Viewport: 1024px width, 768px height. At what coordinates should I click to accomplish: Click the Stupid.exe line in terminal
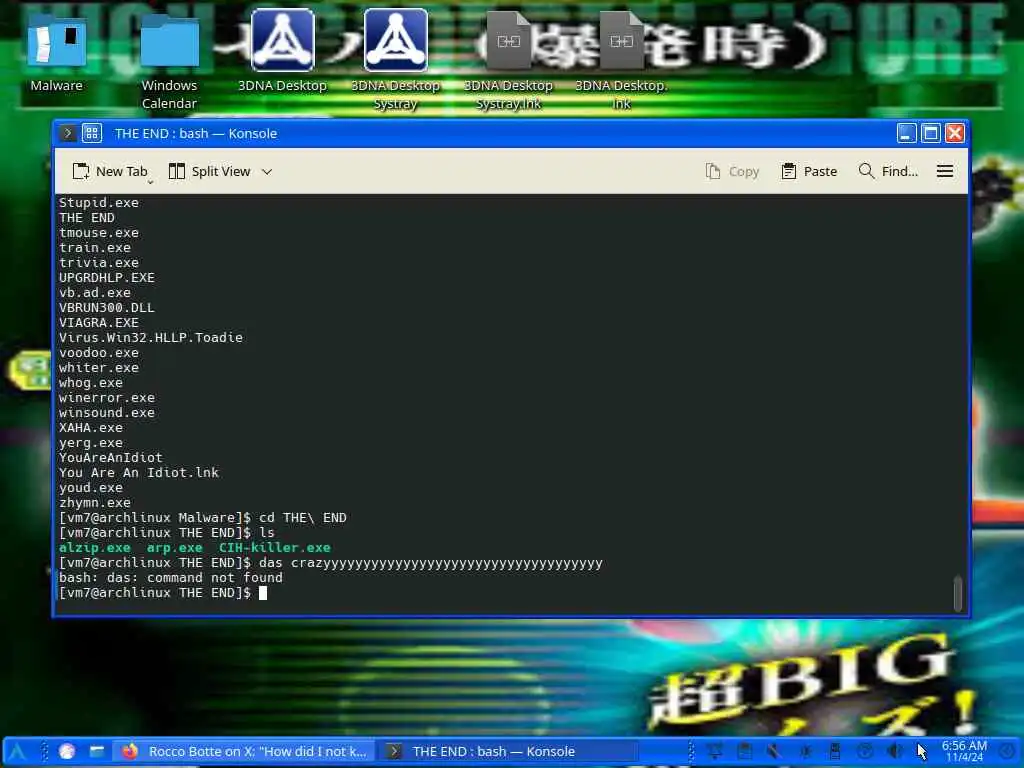point(99,202)
